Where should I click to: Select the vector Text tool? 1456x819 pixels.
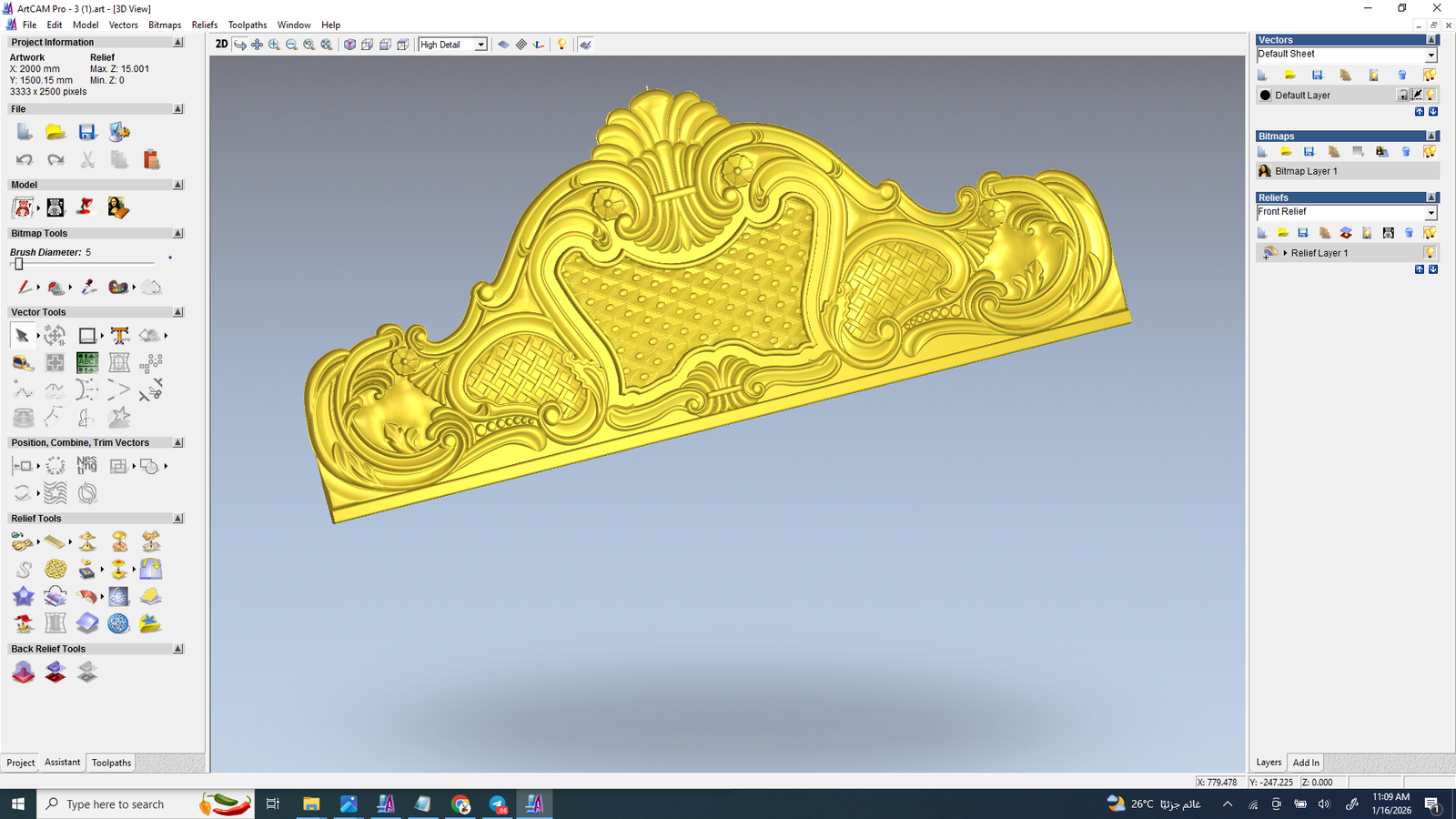(x=119, y=336)
